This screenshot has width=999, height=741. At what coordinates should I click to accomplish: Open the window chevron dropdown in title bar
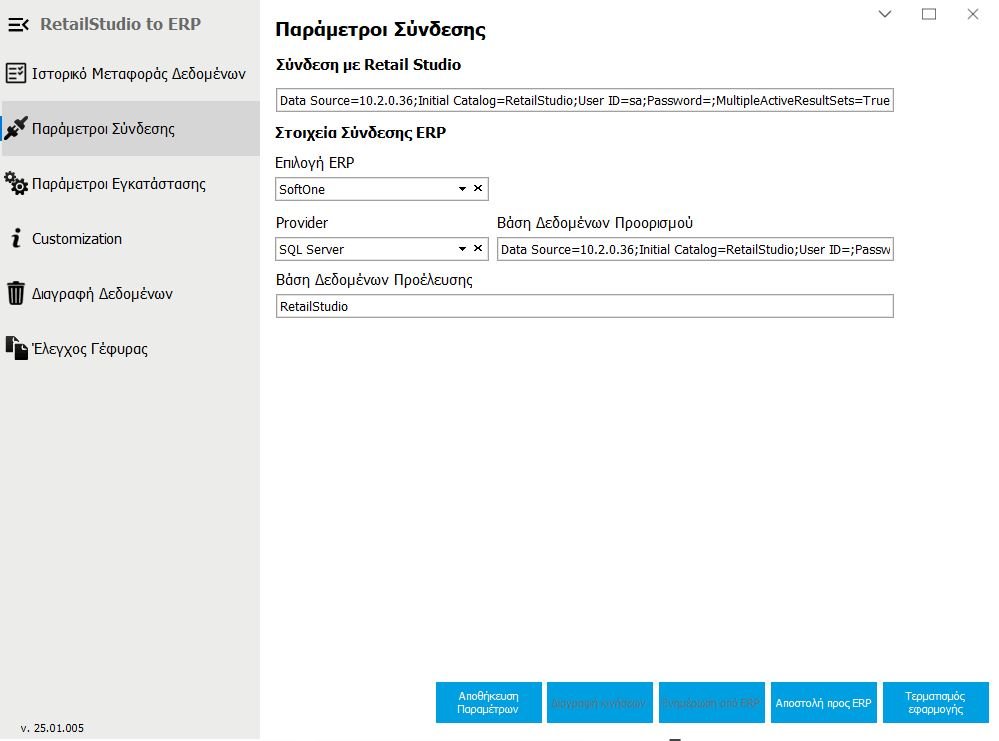pos(884,14)
